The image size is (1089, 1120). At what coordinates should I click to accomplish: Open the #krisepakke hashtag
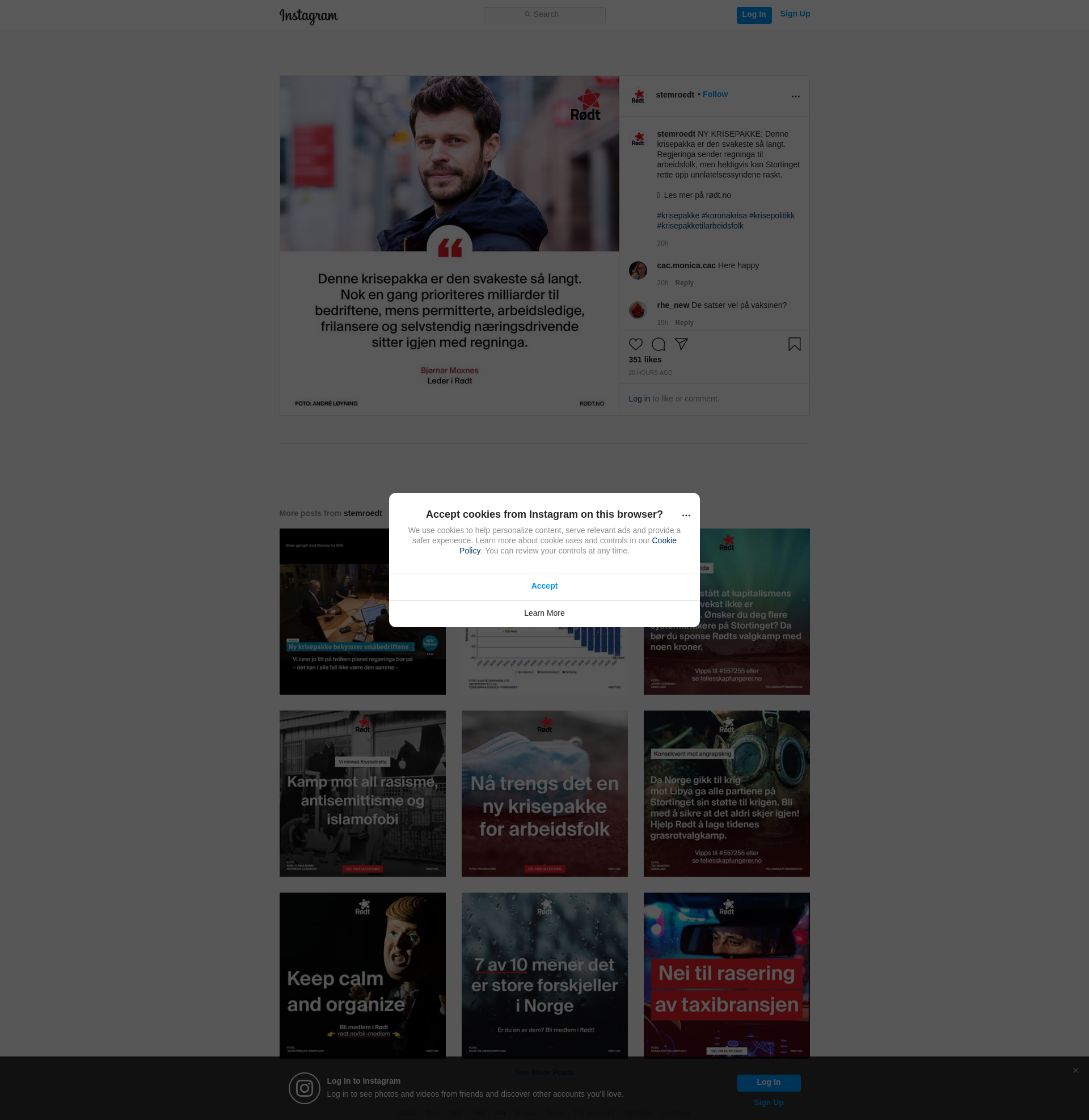click(678, 215)
